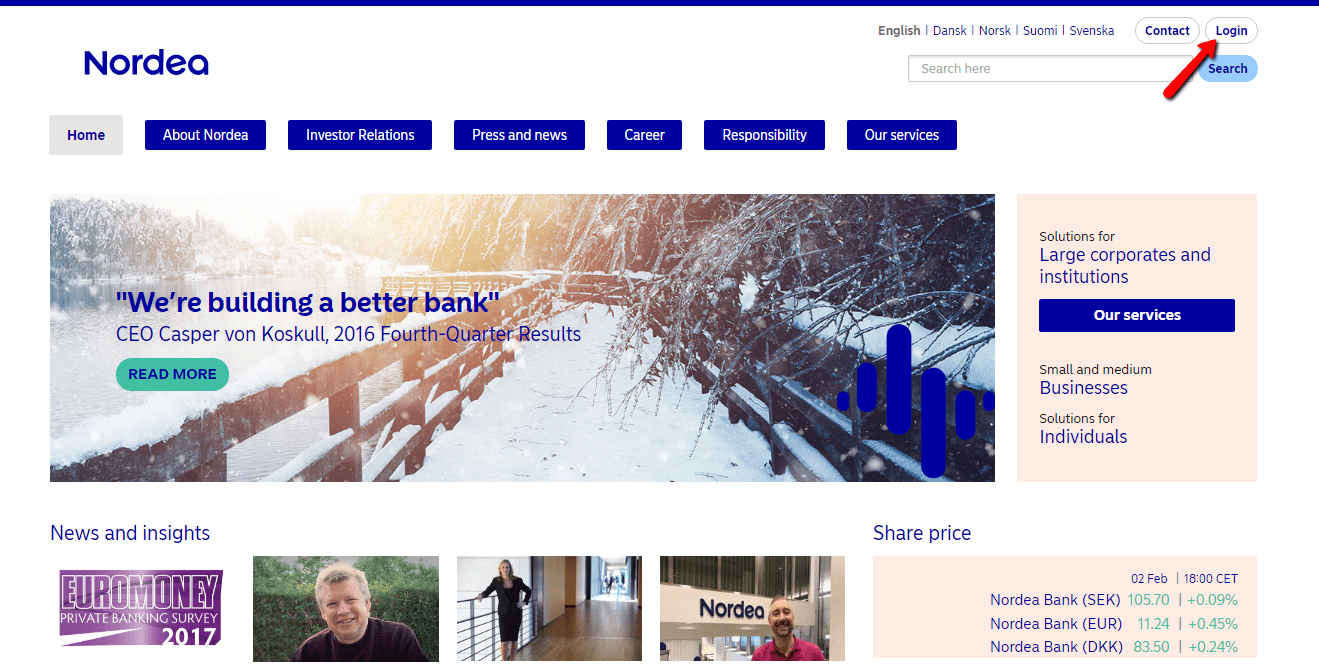Switch language to Norsk
Image resolution: width=1319 pixels, height=666 pixels.
[x=995, y=31]
